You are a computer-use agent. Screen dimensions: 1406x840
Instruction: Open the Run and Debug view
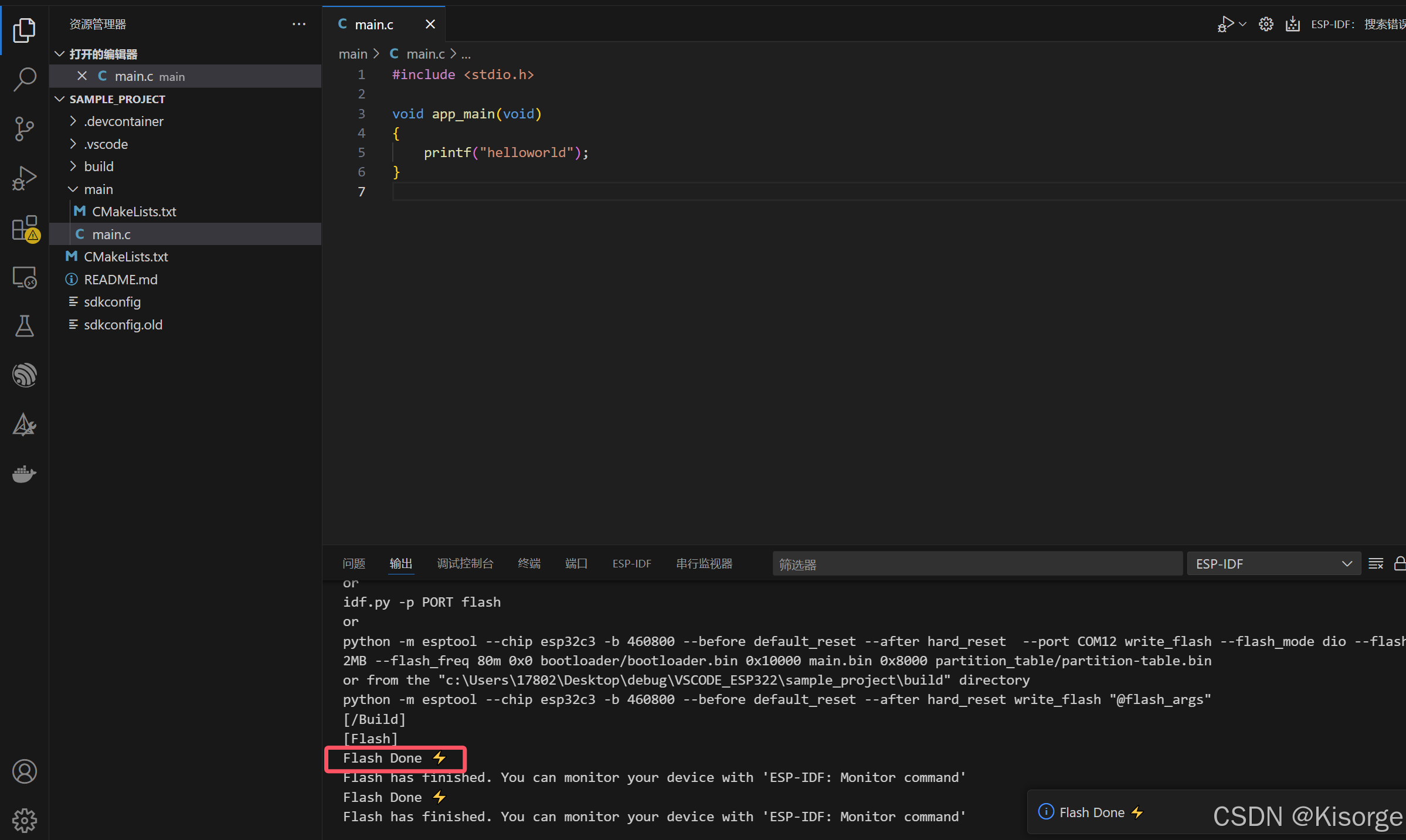point(24,178)
